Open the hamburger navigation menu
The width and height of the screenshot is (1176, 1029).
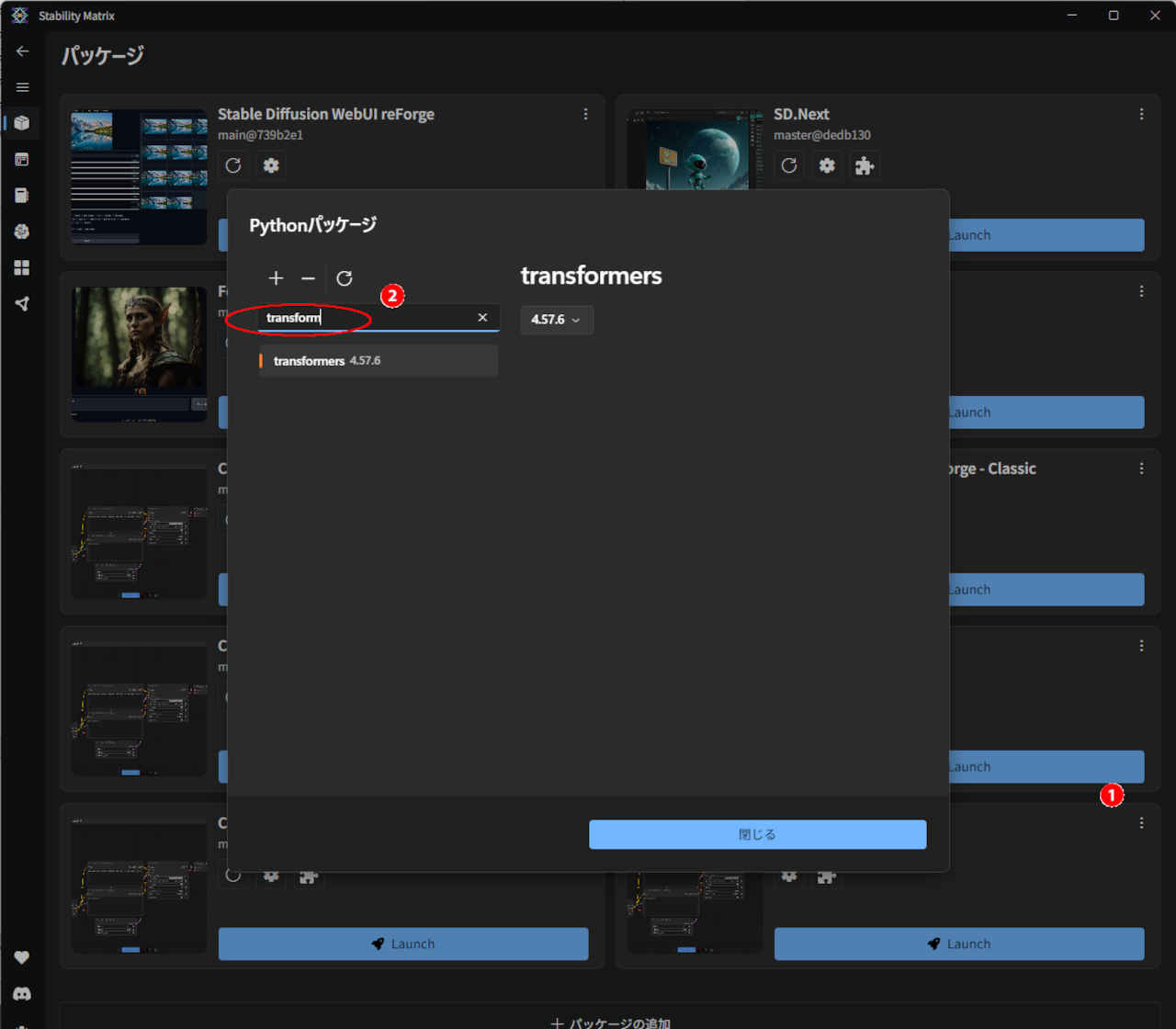pyautogui.click(x=23, y=87)
